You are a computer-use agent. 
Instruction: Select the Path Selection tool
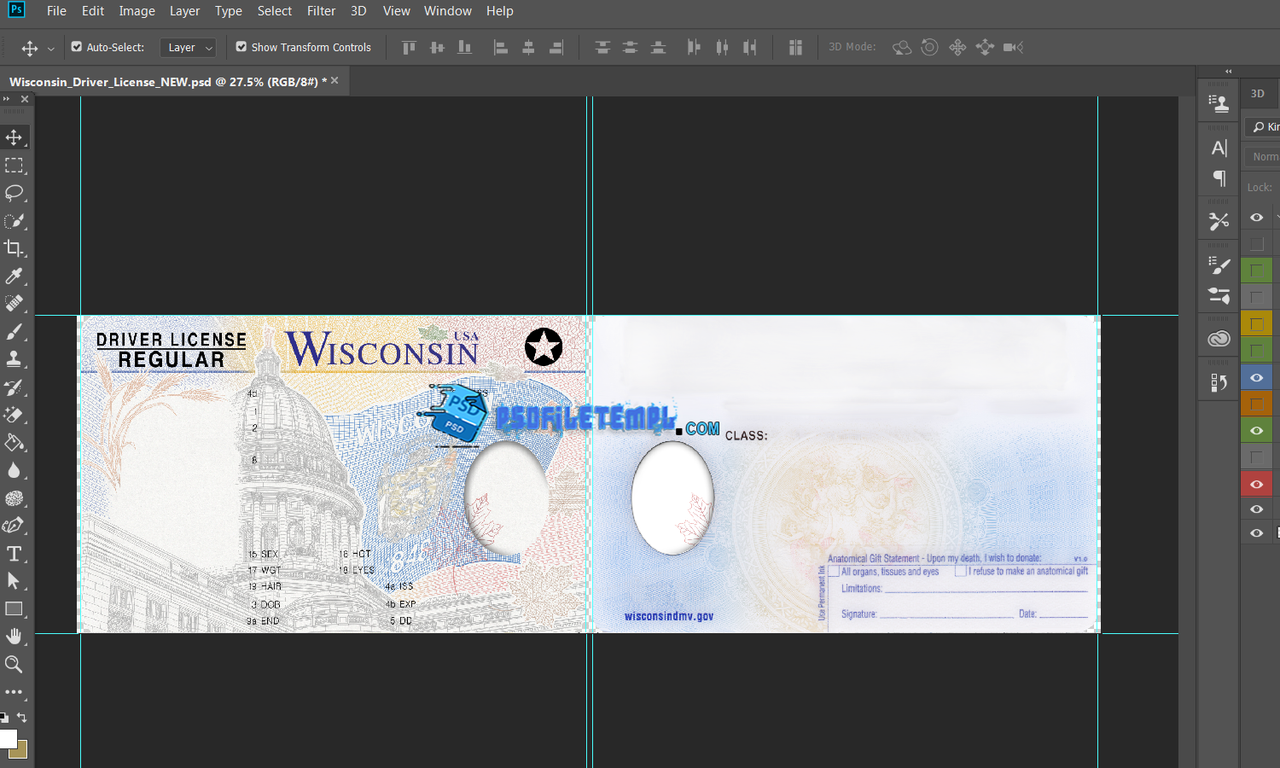[14, 580]
